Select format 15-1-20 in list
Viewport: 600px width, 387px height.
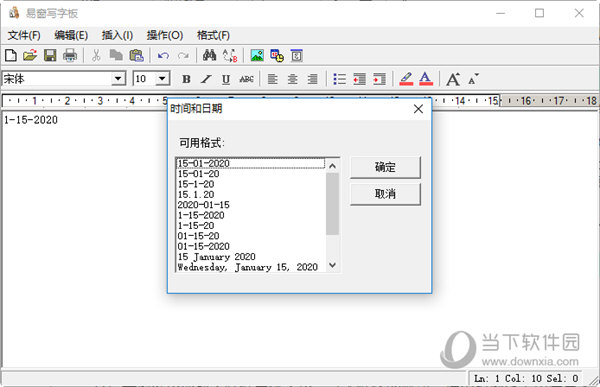[x=251, y=184]
